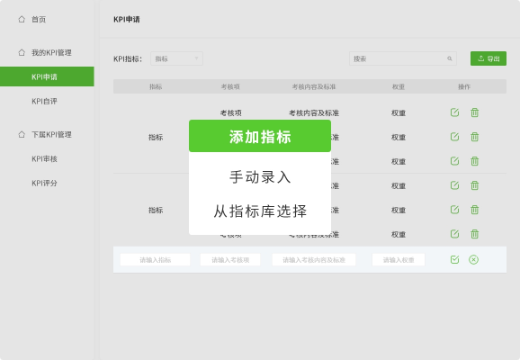Image resolution: width=520 pixels, height=360 pixels.
Task: Select KPI申请 in the sidebar
Action: [47, 77]
